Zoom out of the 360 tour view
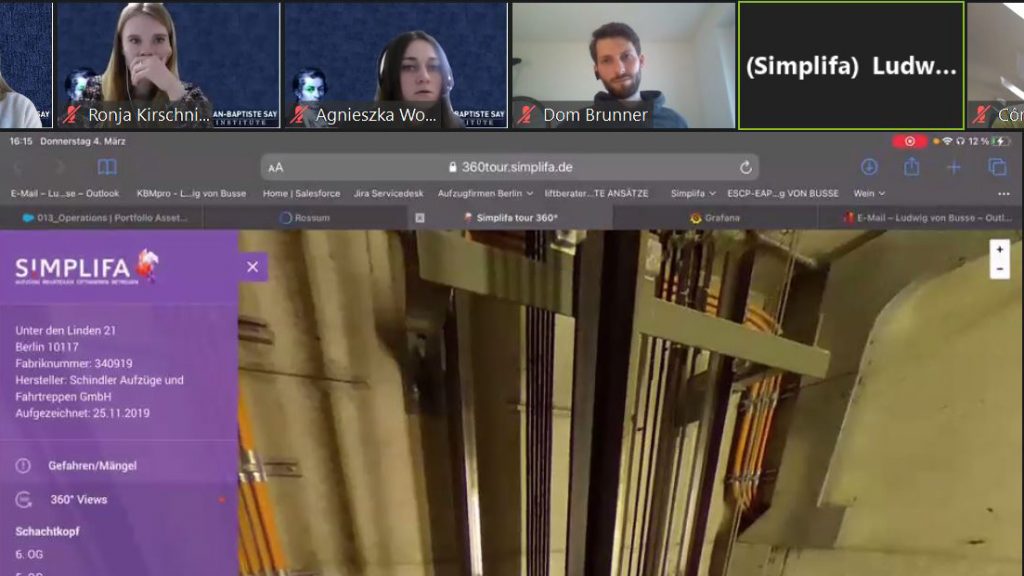This screenshot has width=1024, height=576. [x=999, y=269]
